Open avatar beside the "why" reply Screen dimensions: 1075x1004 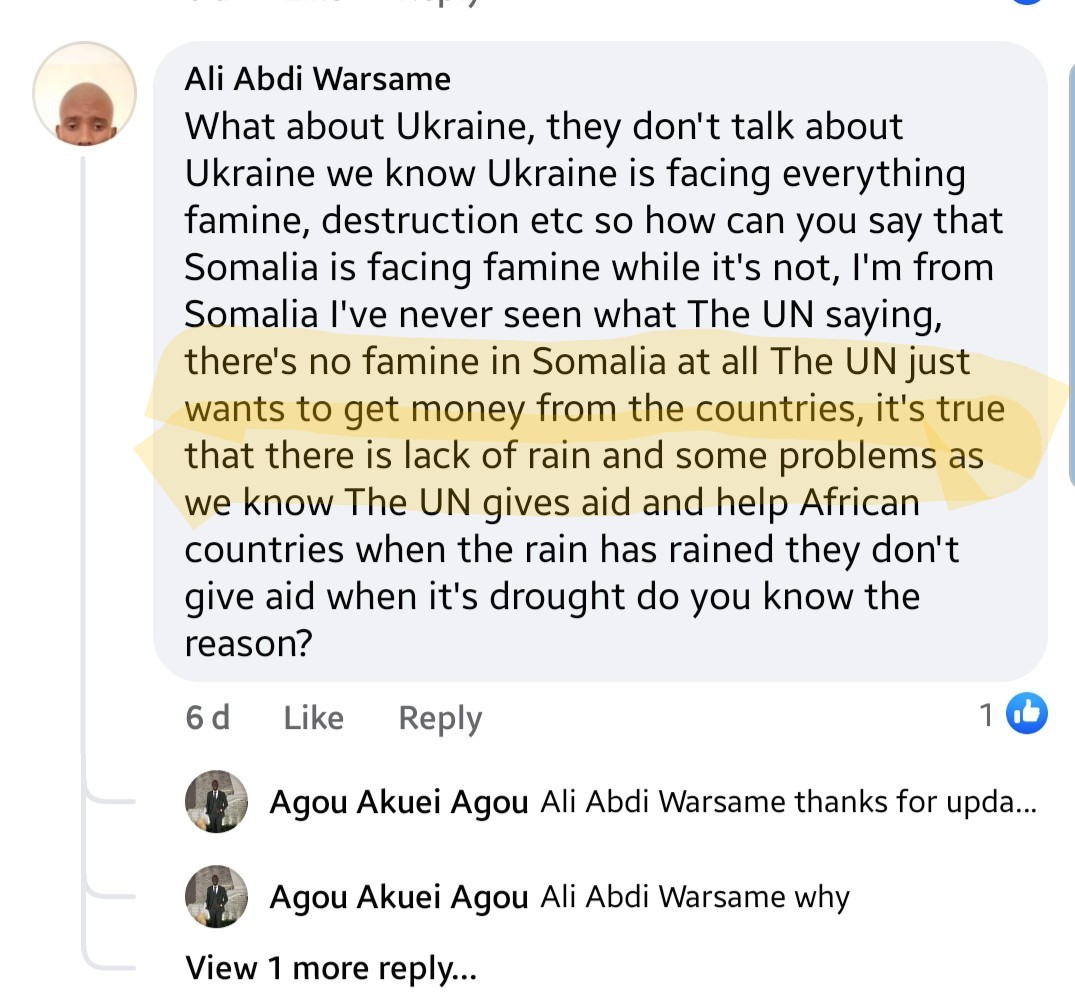click(x=216, y=896)
